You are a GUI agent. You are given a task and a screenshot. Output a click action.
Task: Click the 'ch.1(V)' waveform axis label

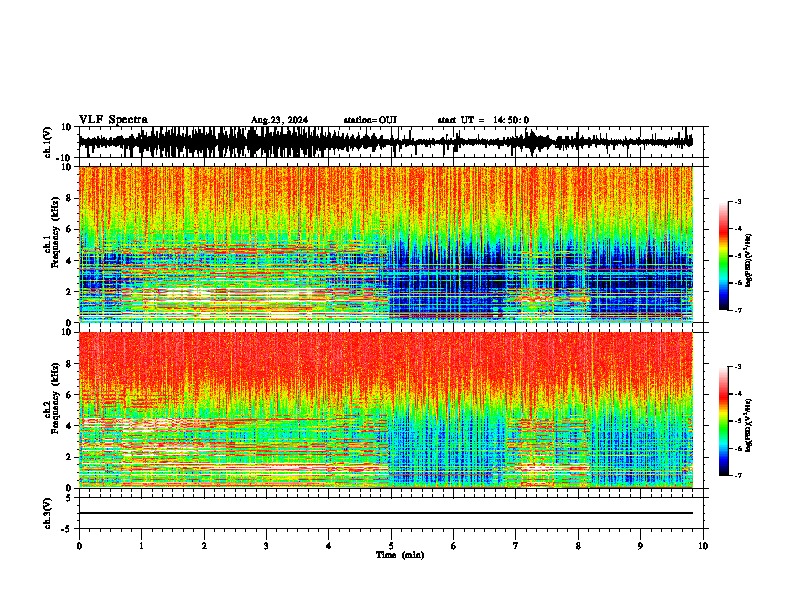[47, 142]
